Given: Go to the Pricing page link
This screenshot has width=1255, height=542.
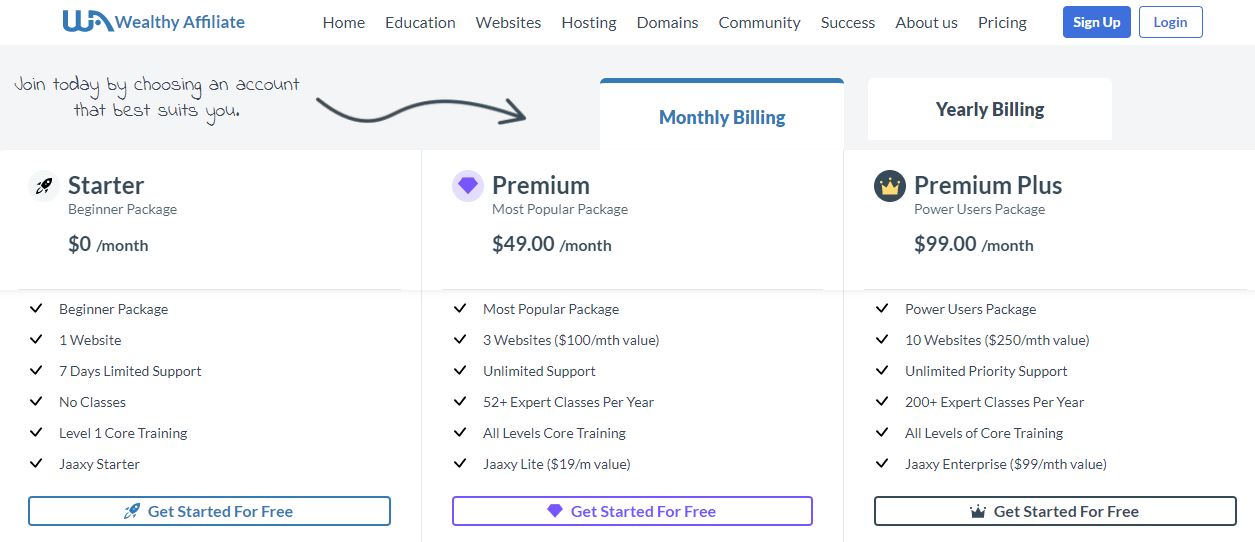Looking at the screenshot, I should pos(1002,22).
